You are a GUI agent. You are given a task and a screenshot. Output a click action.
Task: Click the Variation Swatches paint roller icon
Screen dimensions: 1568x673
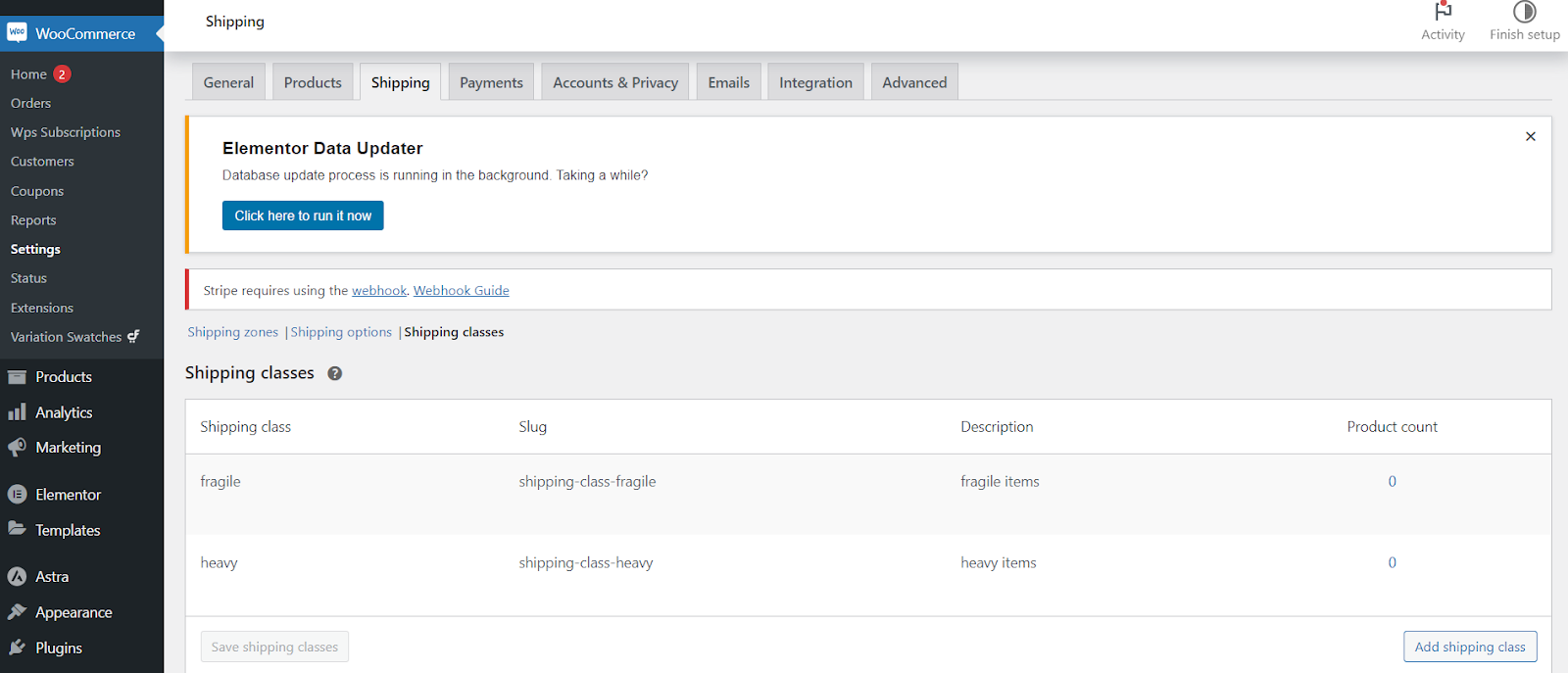point(133,336)
